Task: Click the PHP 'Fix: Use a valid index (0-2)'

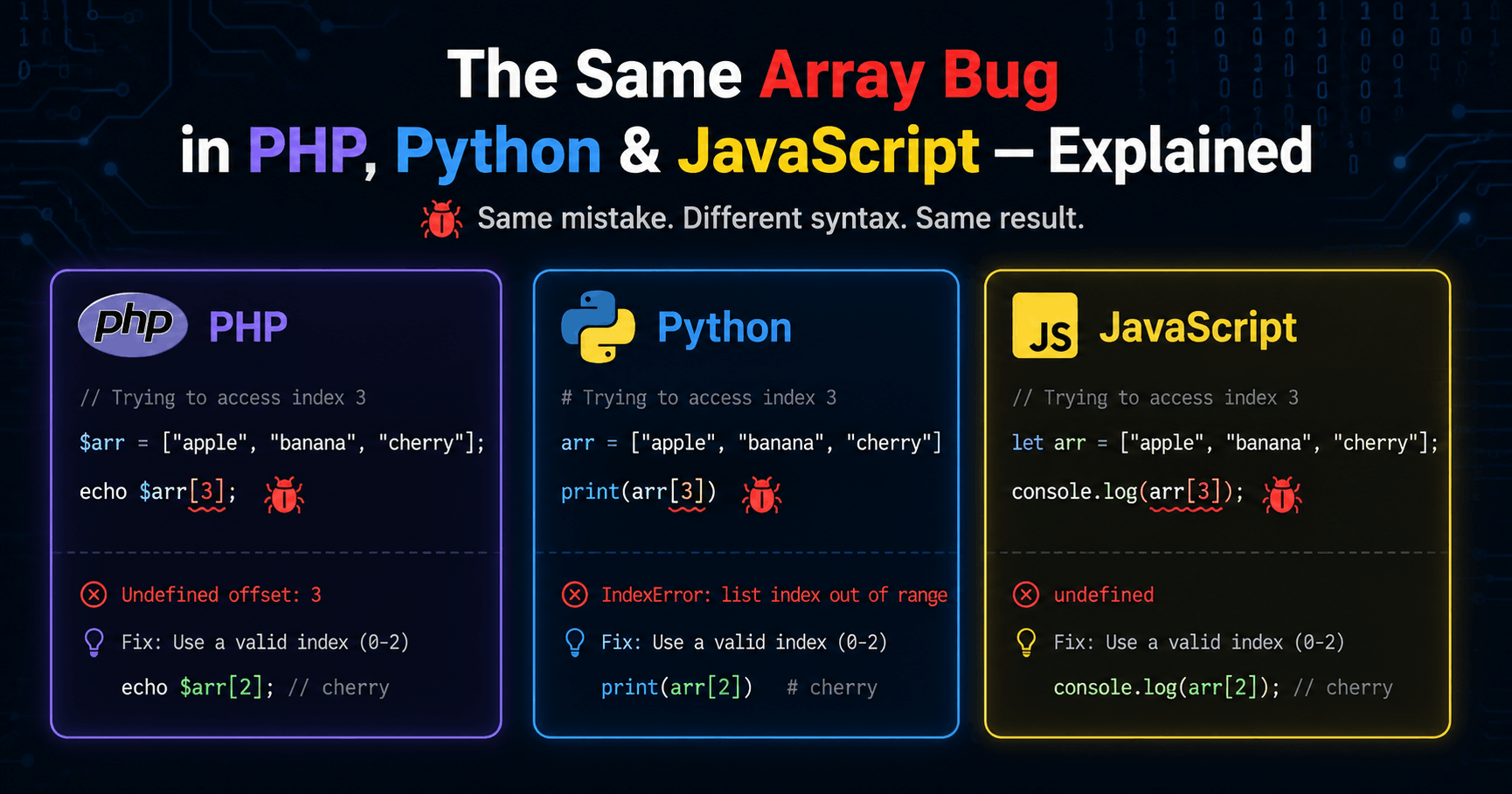Action: pos(265,642)
